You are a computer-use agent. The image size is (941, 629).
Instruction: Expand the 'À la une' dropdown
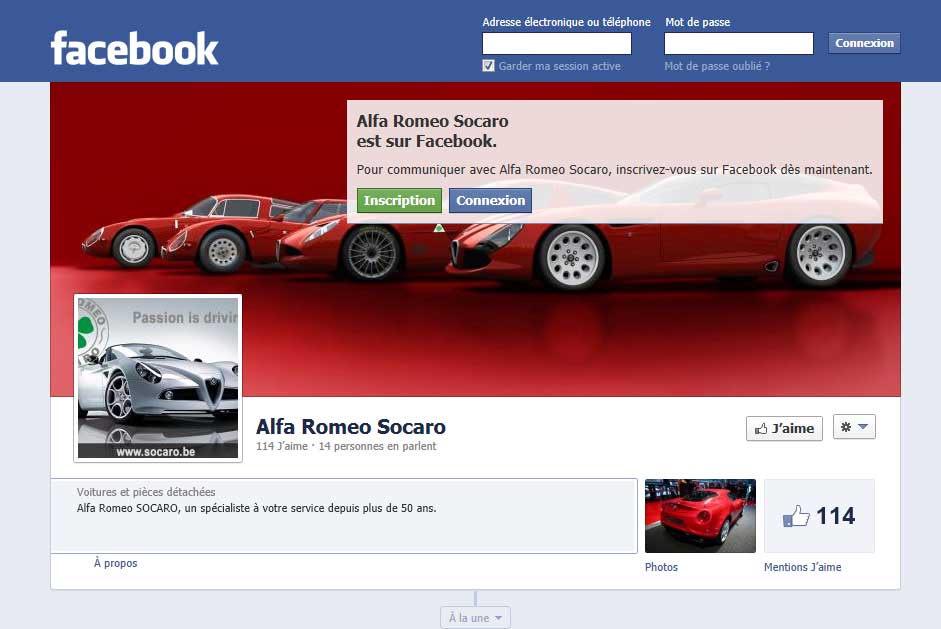(x=475, y=618)
